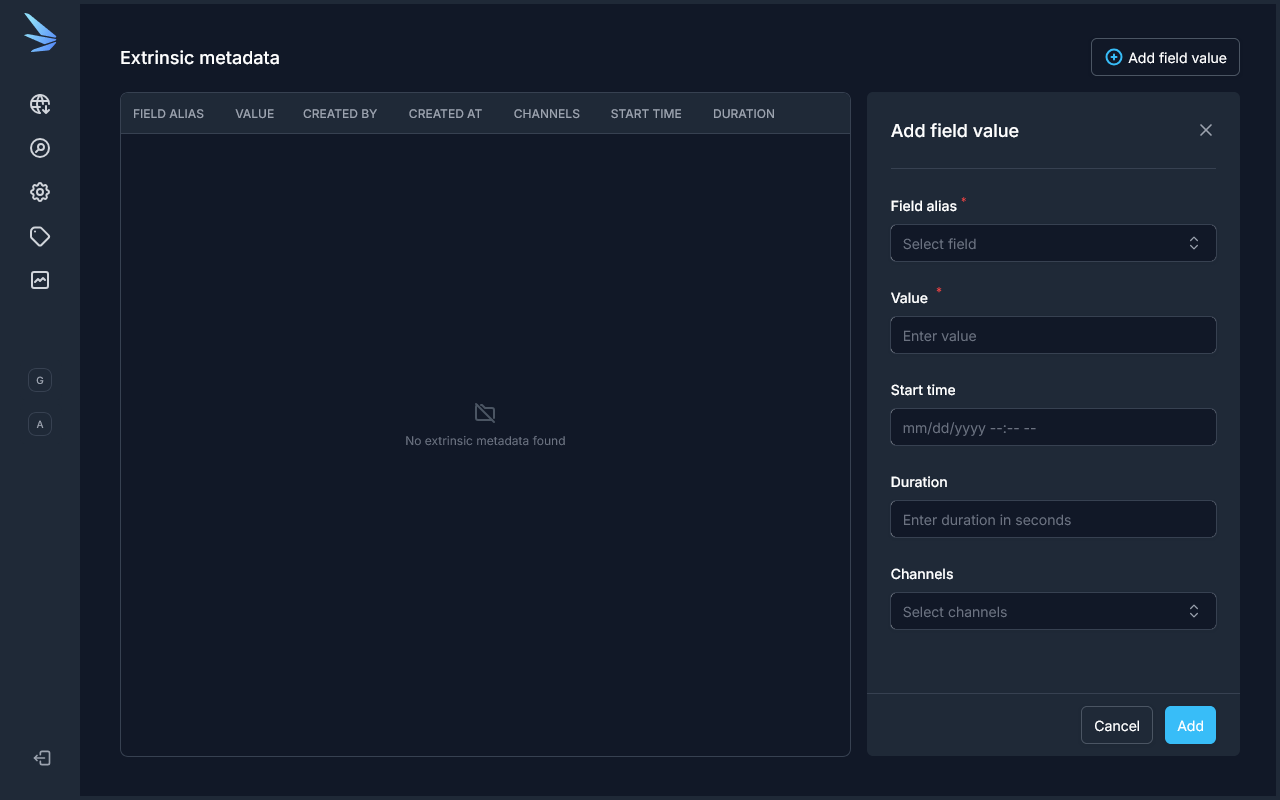Open the settings gear sidebar icon
The height and width of the screenshot is (800, 1280).
point(40,192)
